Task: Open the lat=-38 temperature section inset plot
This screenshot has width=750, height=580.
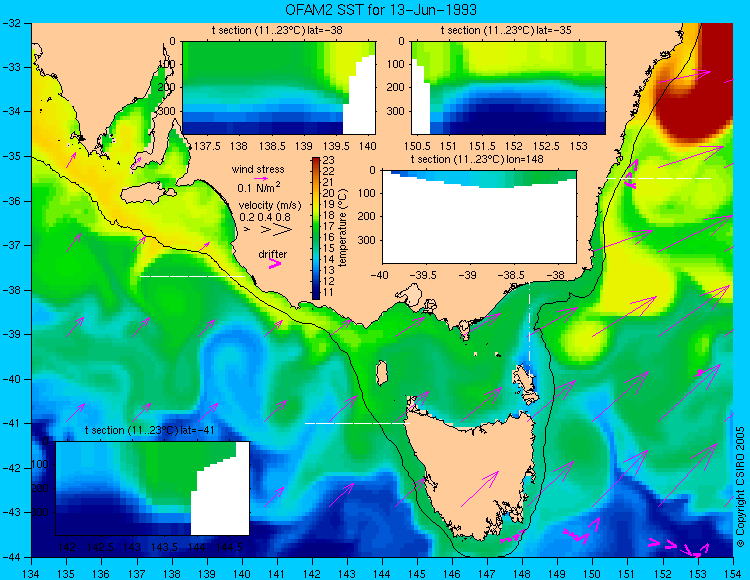Action: coord(279,88)
